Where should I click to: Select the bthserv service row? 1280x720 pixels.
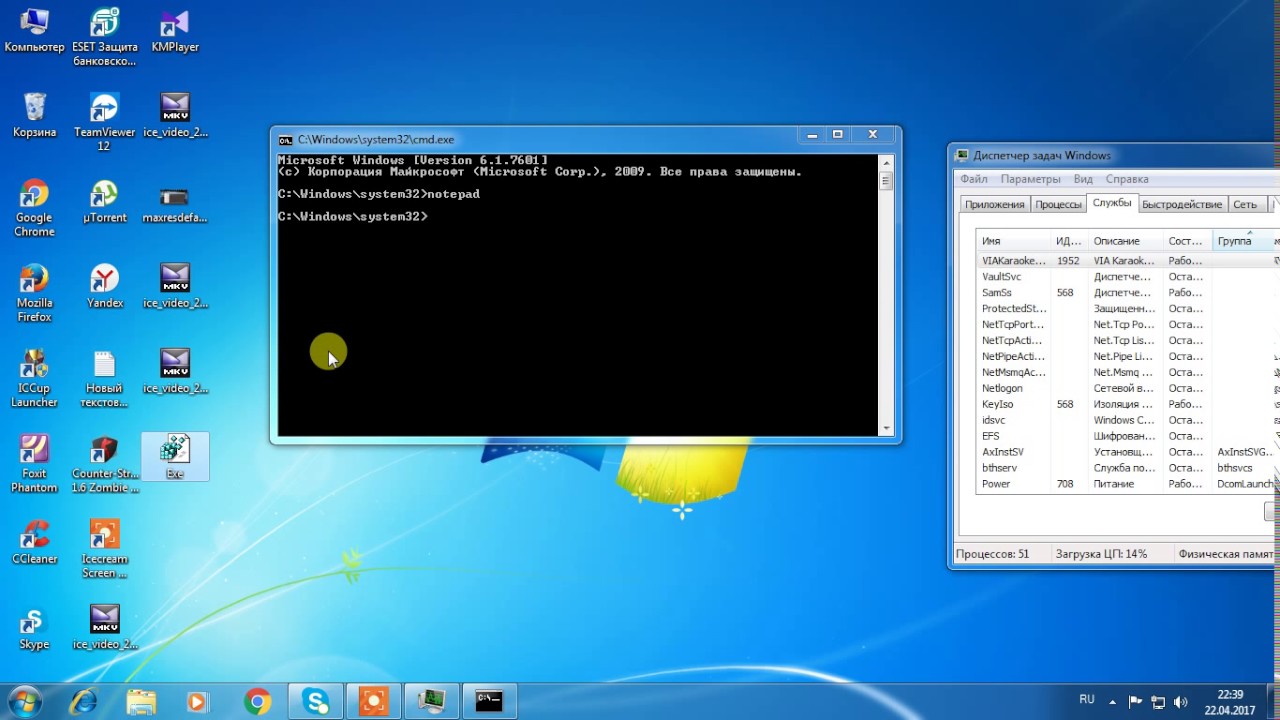tap(1127, 468)
